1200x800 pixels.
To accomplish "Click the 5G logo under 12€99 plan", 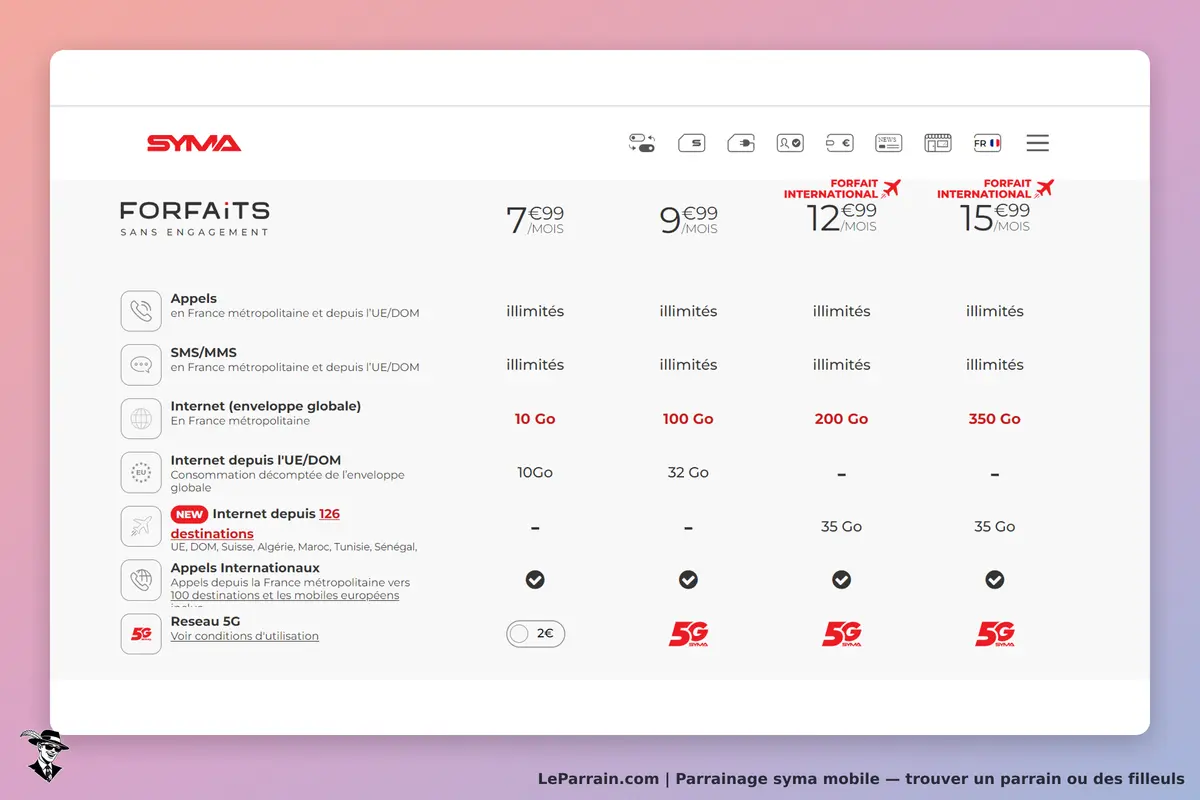I will pos(842,634).
